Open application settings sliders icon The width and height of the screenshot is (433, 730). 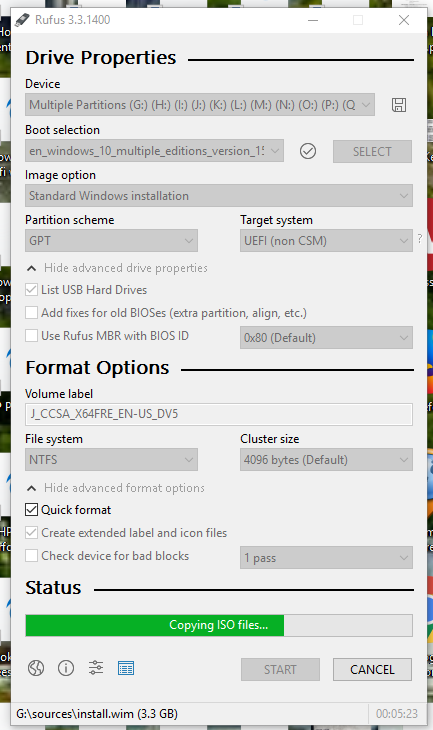coord(96,668)
